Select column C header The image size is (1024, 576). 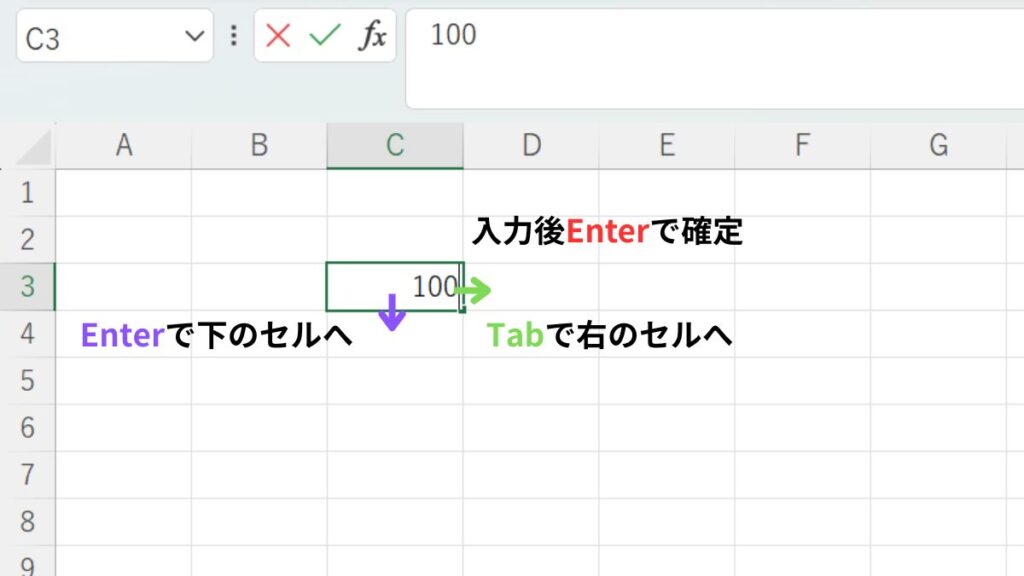(395, 146)
